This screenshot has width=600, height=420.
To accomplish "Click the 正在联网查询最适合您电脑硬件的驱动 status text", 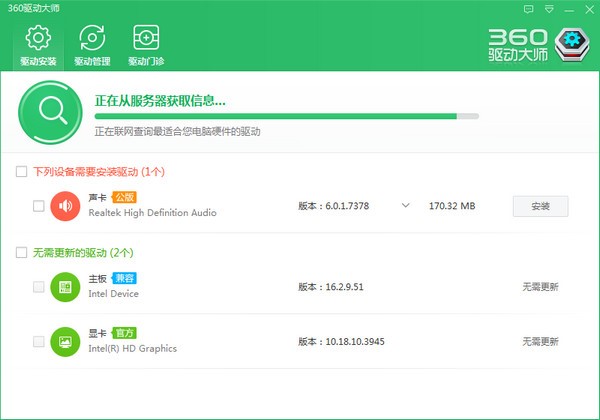I will pyautogui.click(x=178, y=132).
